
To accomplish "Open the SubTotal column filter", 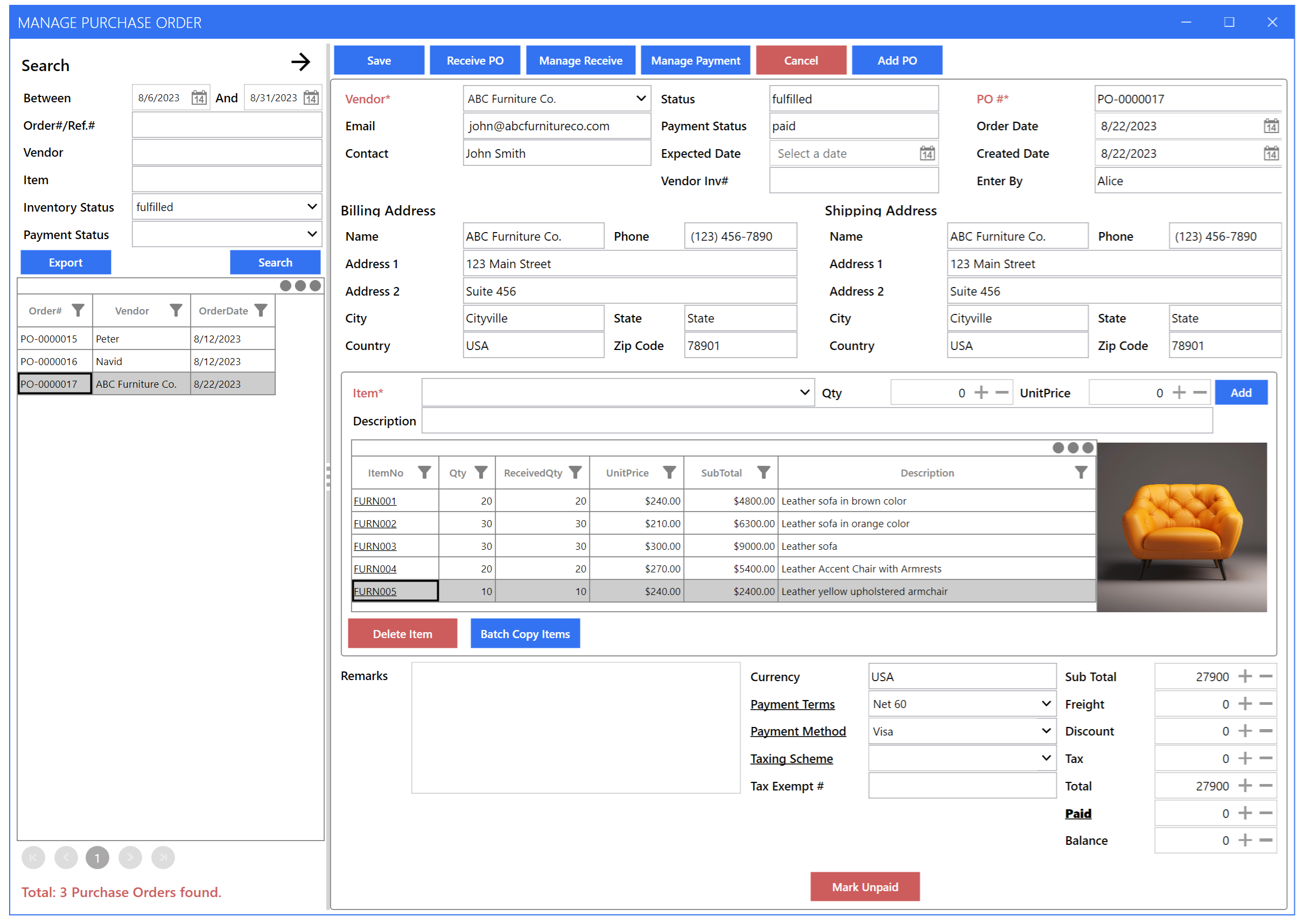I will pyautogui.click(x=764, y=472).
